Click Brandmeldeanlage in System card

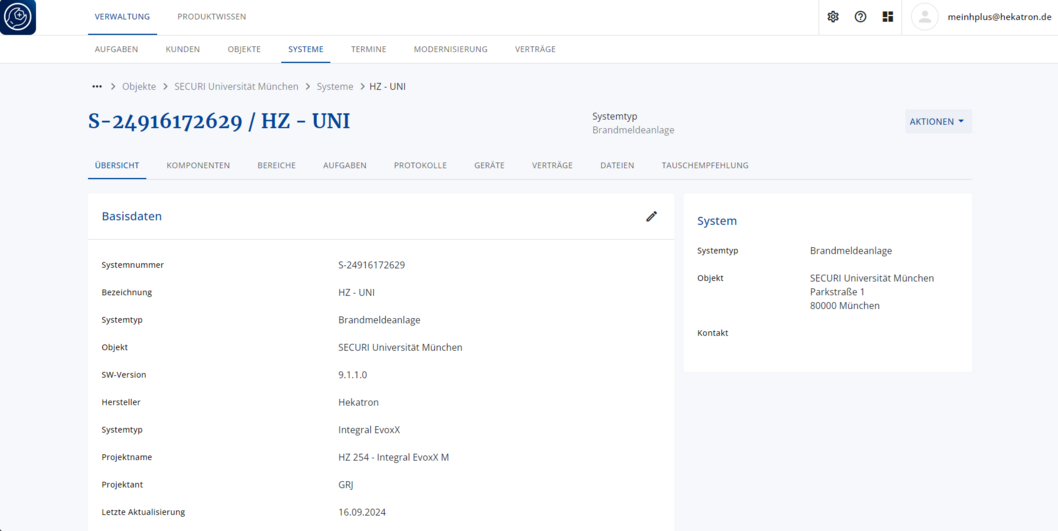(851, 250)
